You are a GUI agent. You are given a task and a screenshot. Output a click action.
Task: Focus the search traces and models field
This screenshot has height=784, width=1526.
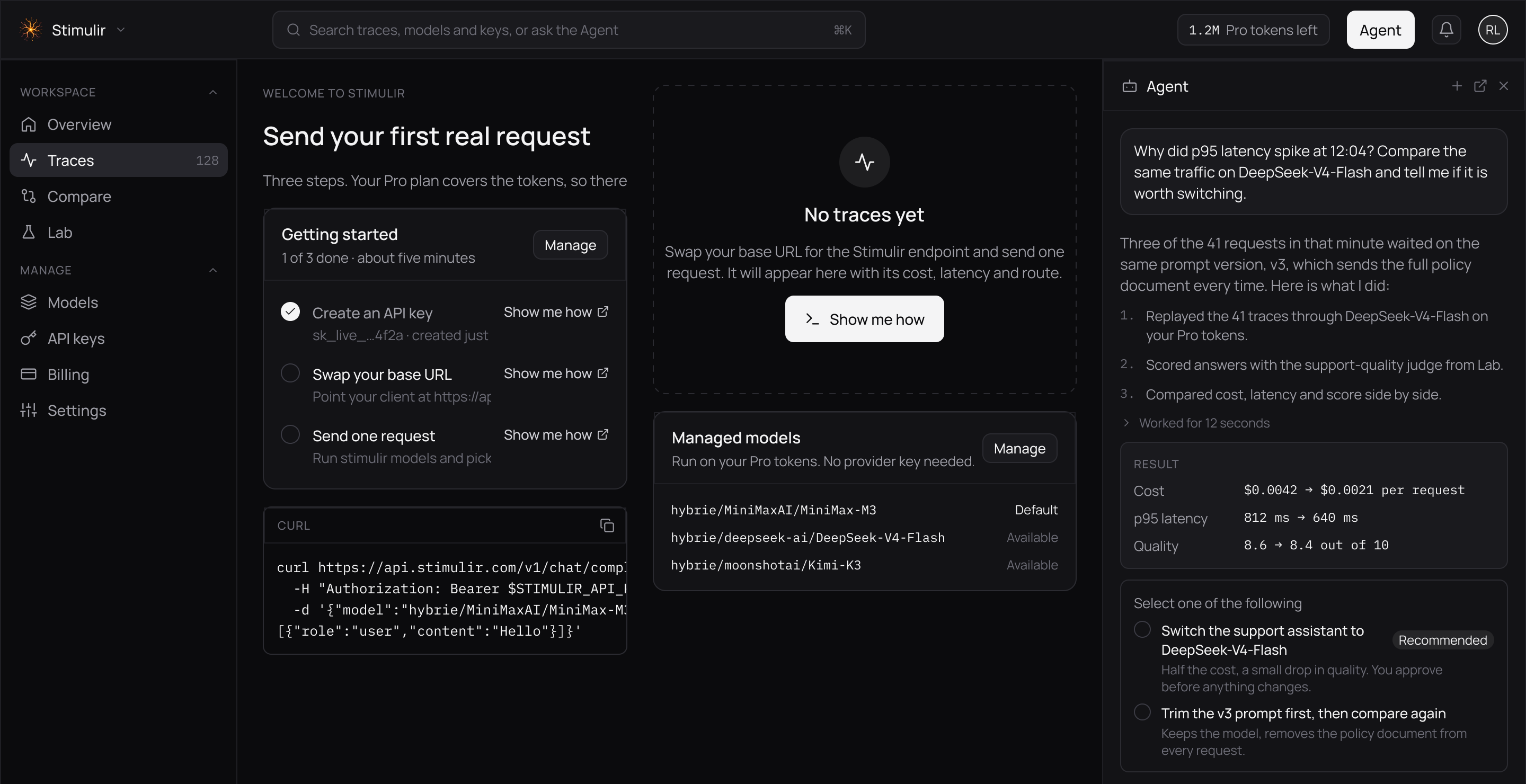(568, 30)
